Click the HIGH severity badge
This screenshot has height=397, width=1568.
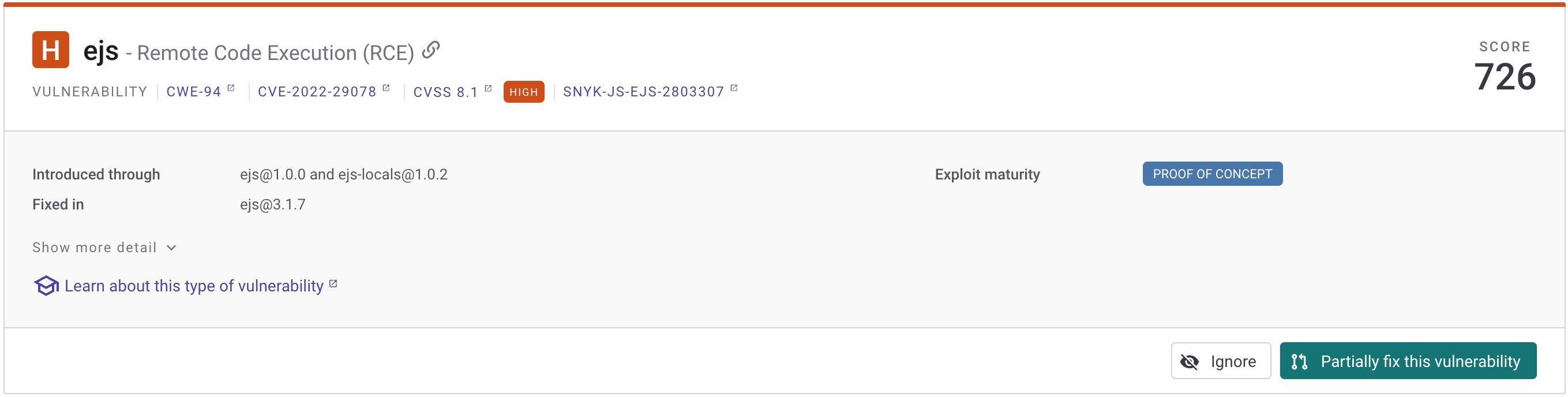coord(523,92)
